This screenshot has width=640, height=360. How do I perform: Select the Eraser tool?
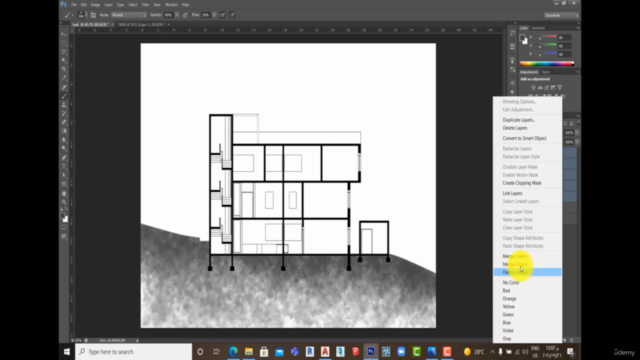click(x=64, y=122)
